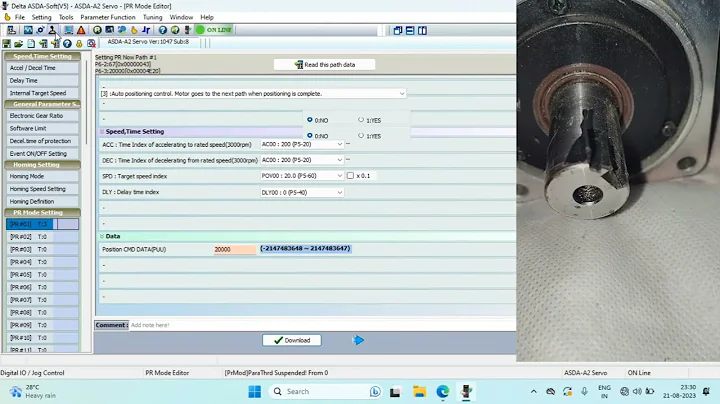Select [PR#10] T:0 path in list
The image size is (720, 404).
(x=43, y=337)
